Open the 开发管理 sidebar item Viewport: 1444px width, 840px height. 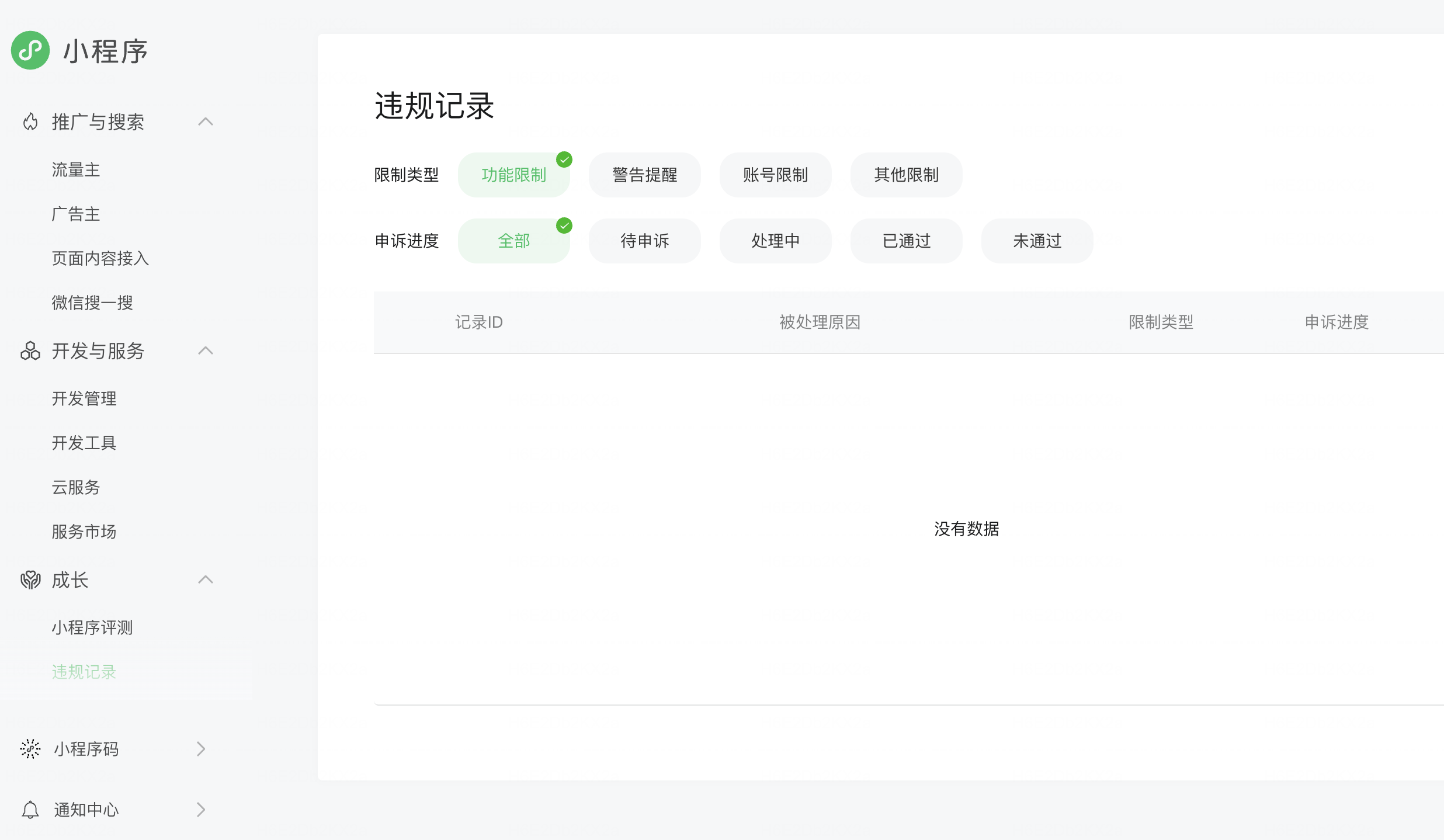pos(84,398)
